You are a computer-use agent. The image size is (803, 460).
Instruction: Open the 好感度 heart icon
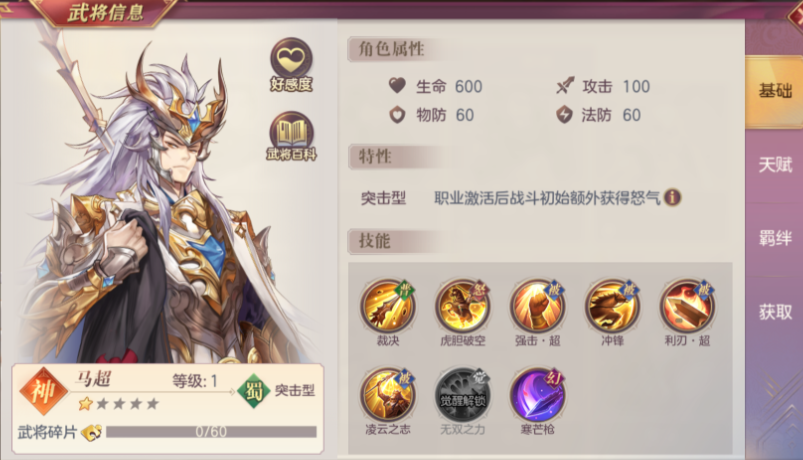(291, 65)
